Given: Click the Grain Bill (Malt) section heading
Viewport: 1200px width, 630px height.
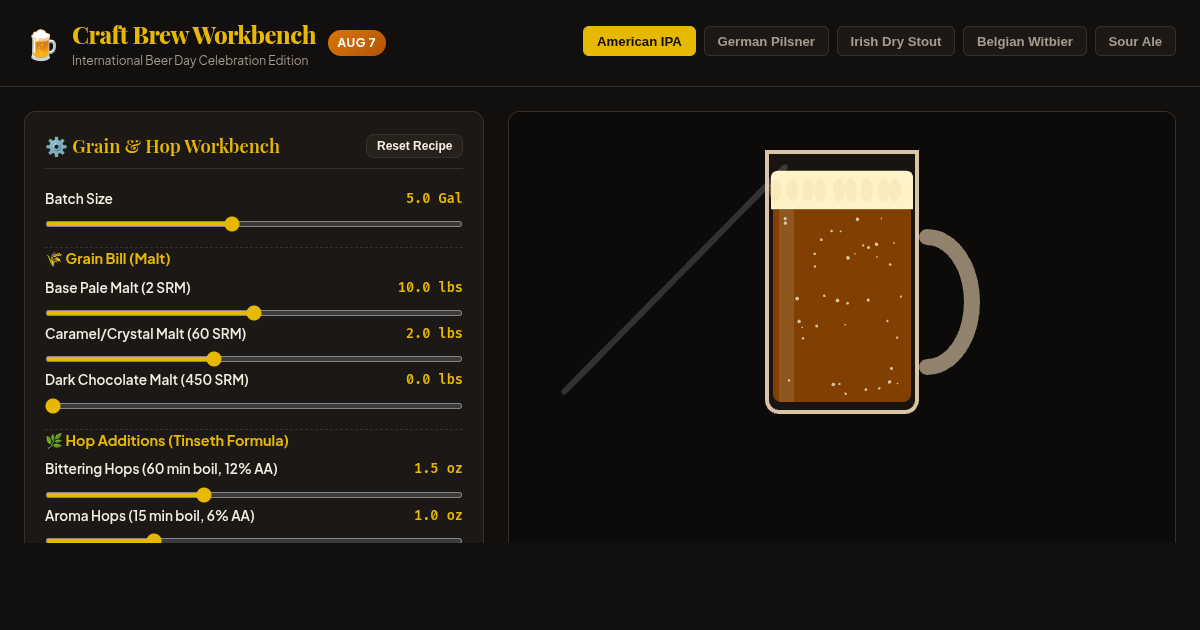Looking at the screenshot, I should pyautogui.click(x=108, y=259).
